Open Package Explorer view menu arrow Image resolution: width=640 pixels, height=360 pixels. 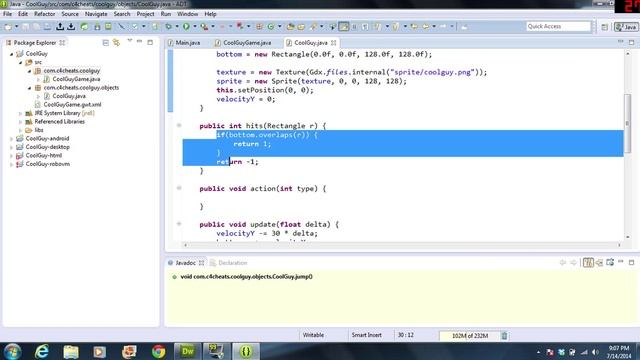[129, 41]
